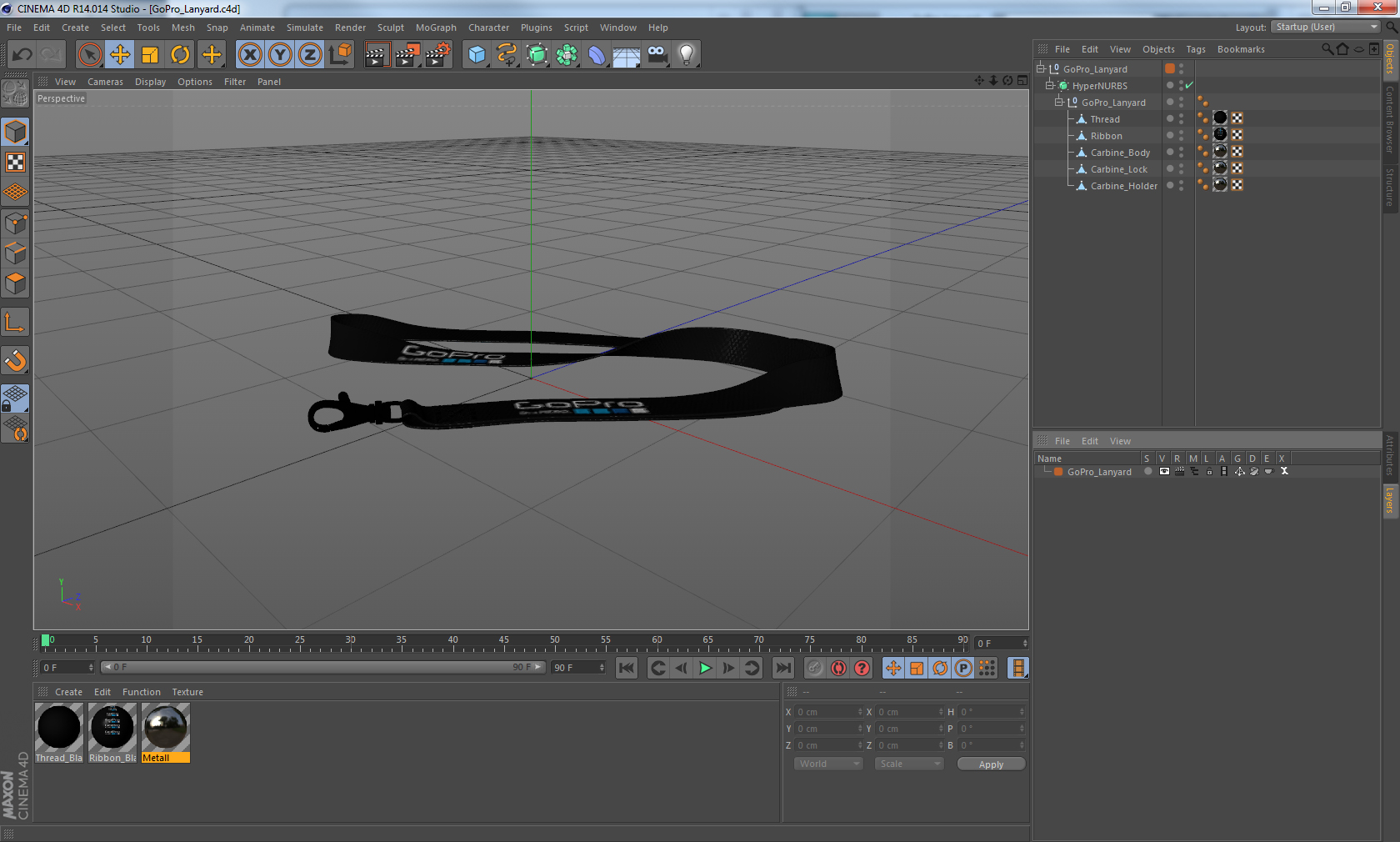Image resolution: width=1400 pixels, height=842 pixels.
Task: Click the Undo arrow icon
Action: click(22, 55)
